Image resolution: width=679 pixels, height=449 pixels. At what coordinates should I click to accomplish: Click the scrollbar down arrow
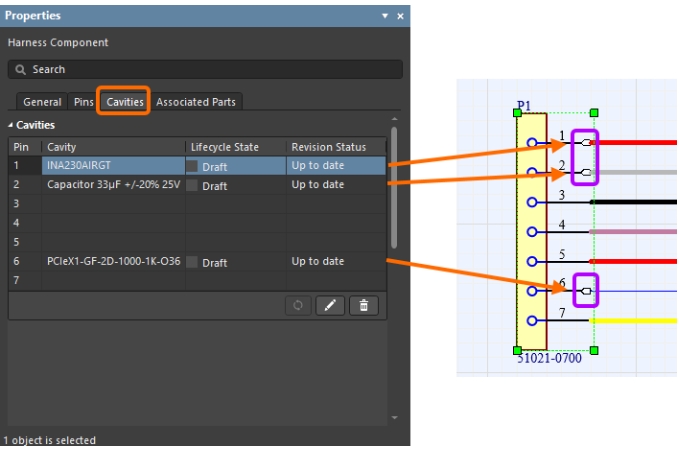pos(394,417)
